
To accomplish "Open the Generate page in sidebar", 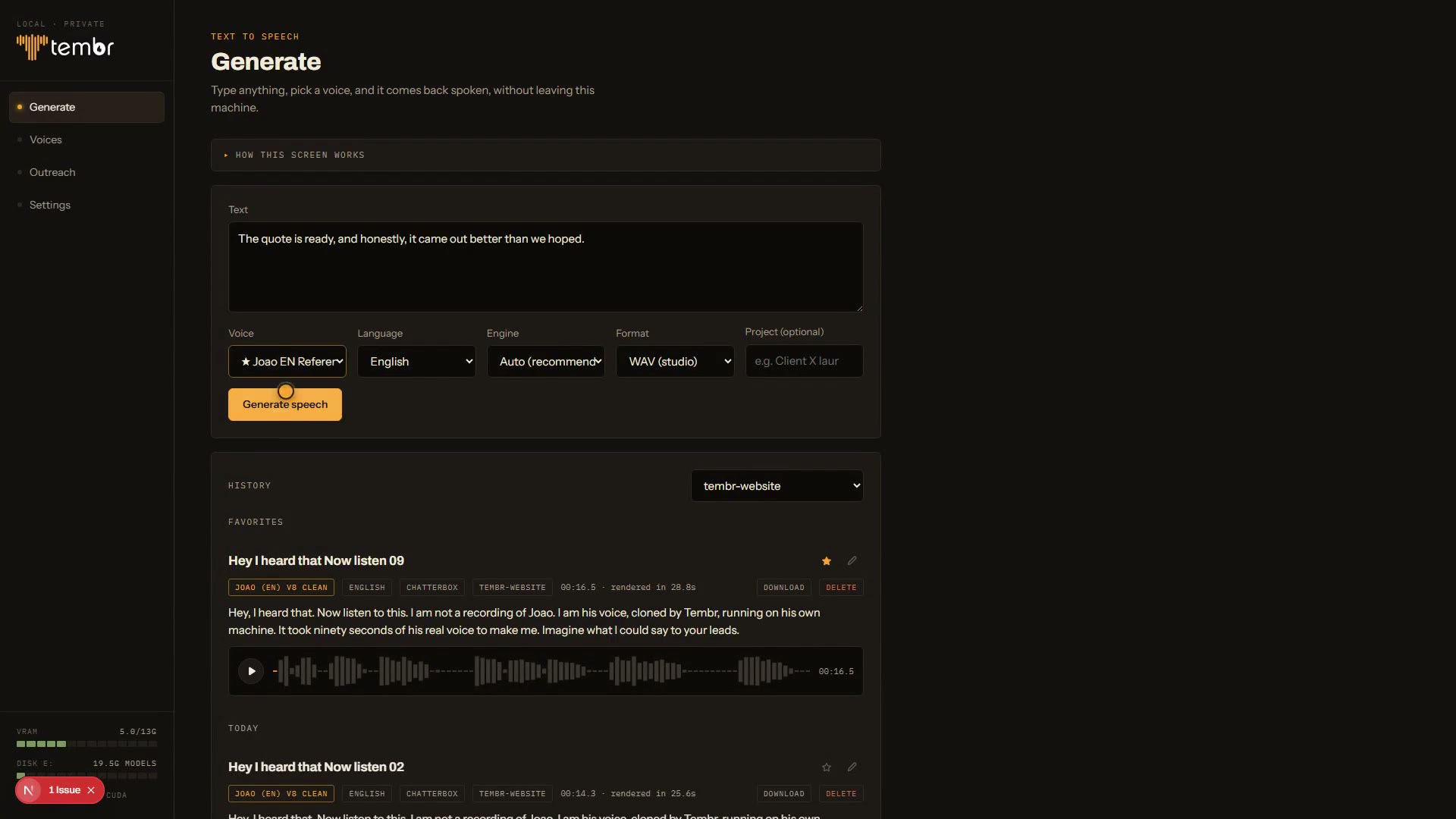I will (x=86, y=107).
